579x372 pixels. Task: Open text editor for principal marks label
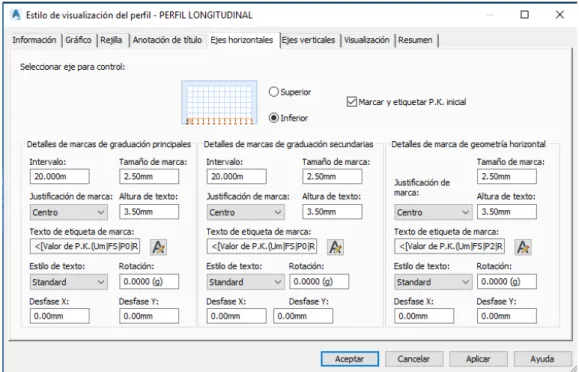pyautogui.click(x=158, y=247)
